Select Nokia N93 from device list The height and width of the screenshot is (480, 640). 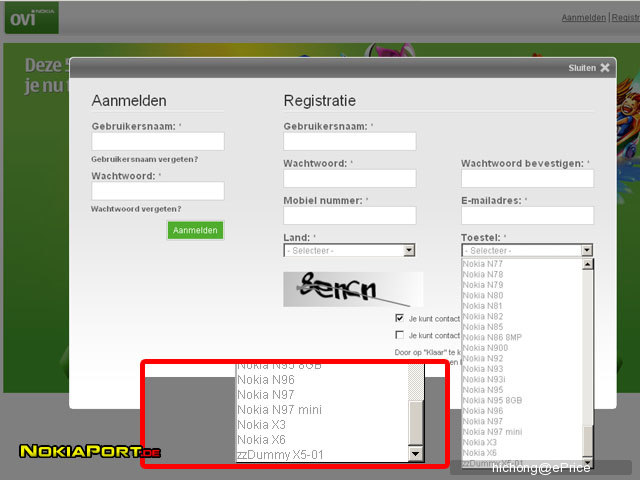(522, 369)
